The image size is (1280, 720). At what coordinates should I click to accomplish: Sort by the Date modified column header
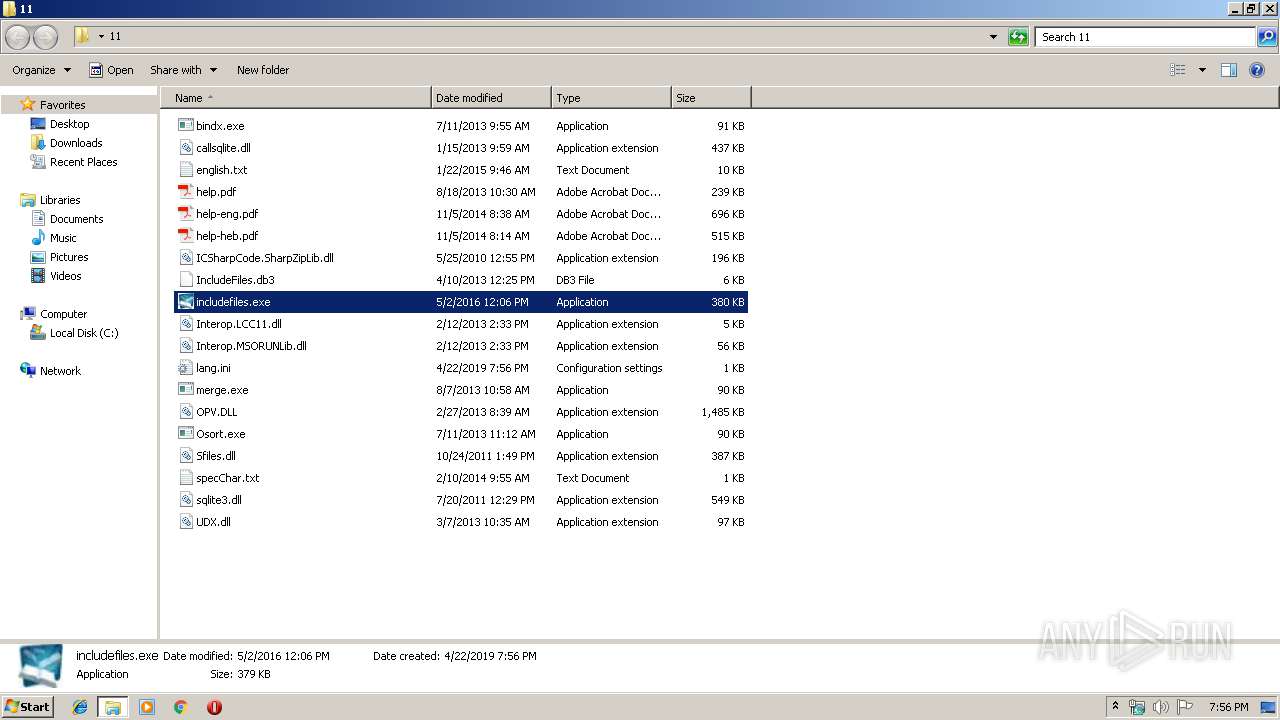click(x=491, y=98)
